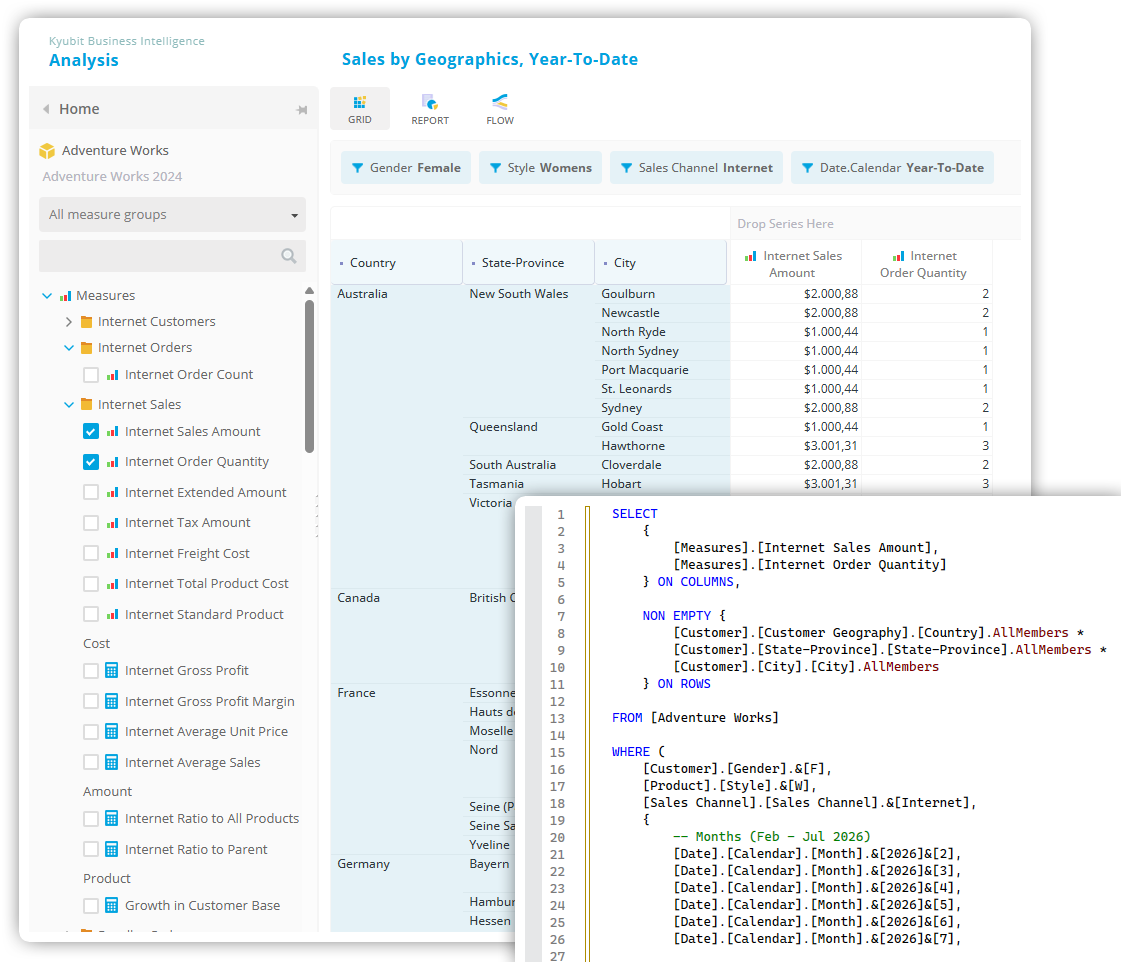The height and width of the screenshot is (962, 1121).
Task: Open the Date.Calendar Year-To-Date filter
Action: click(892, 168)
